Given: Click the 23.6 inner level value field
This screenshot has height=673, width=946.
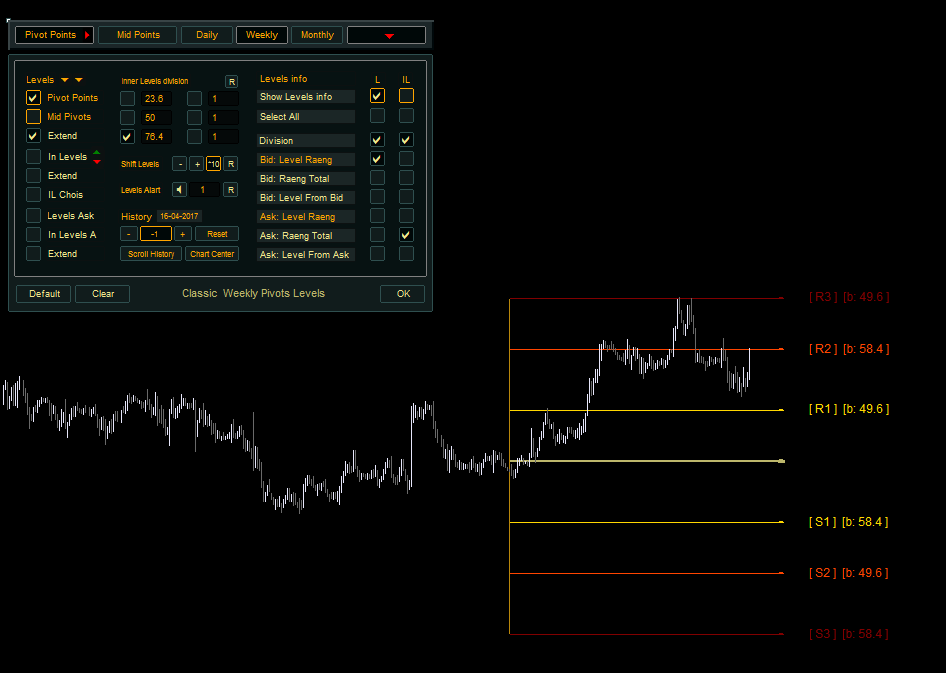Looking at the screenshot, I should 155,99.
